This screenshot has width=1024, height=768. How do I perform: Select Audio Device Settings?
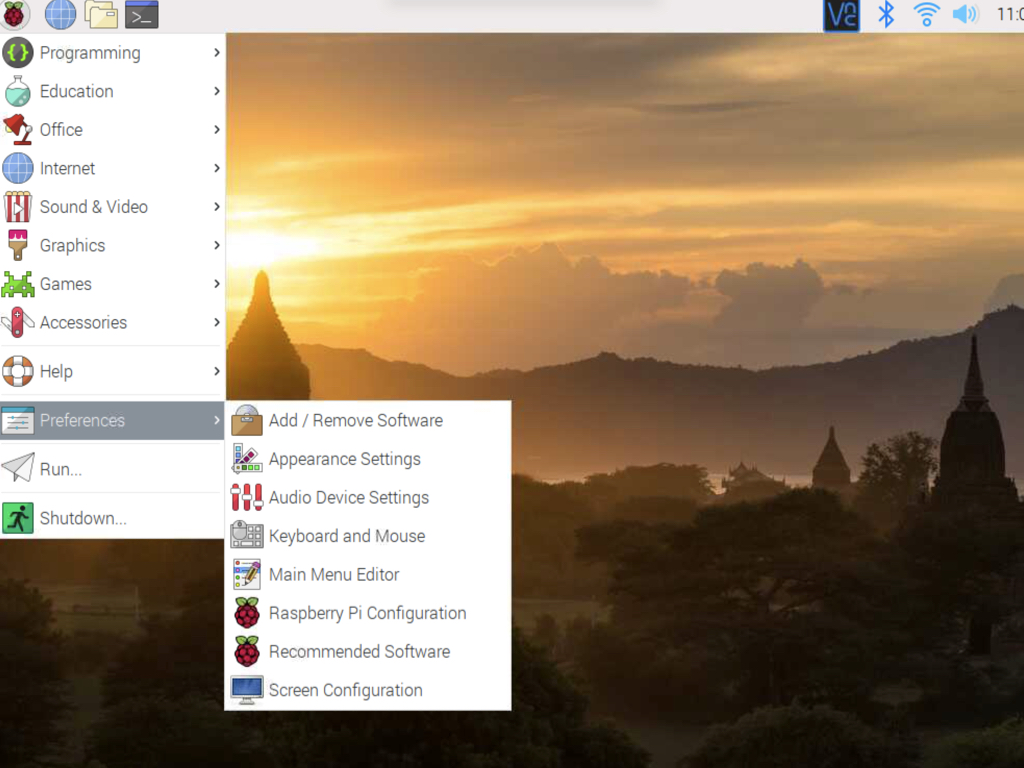point(348,497)
